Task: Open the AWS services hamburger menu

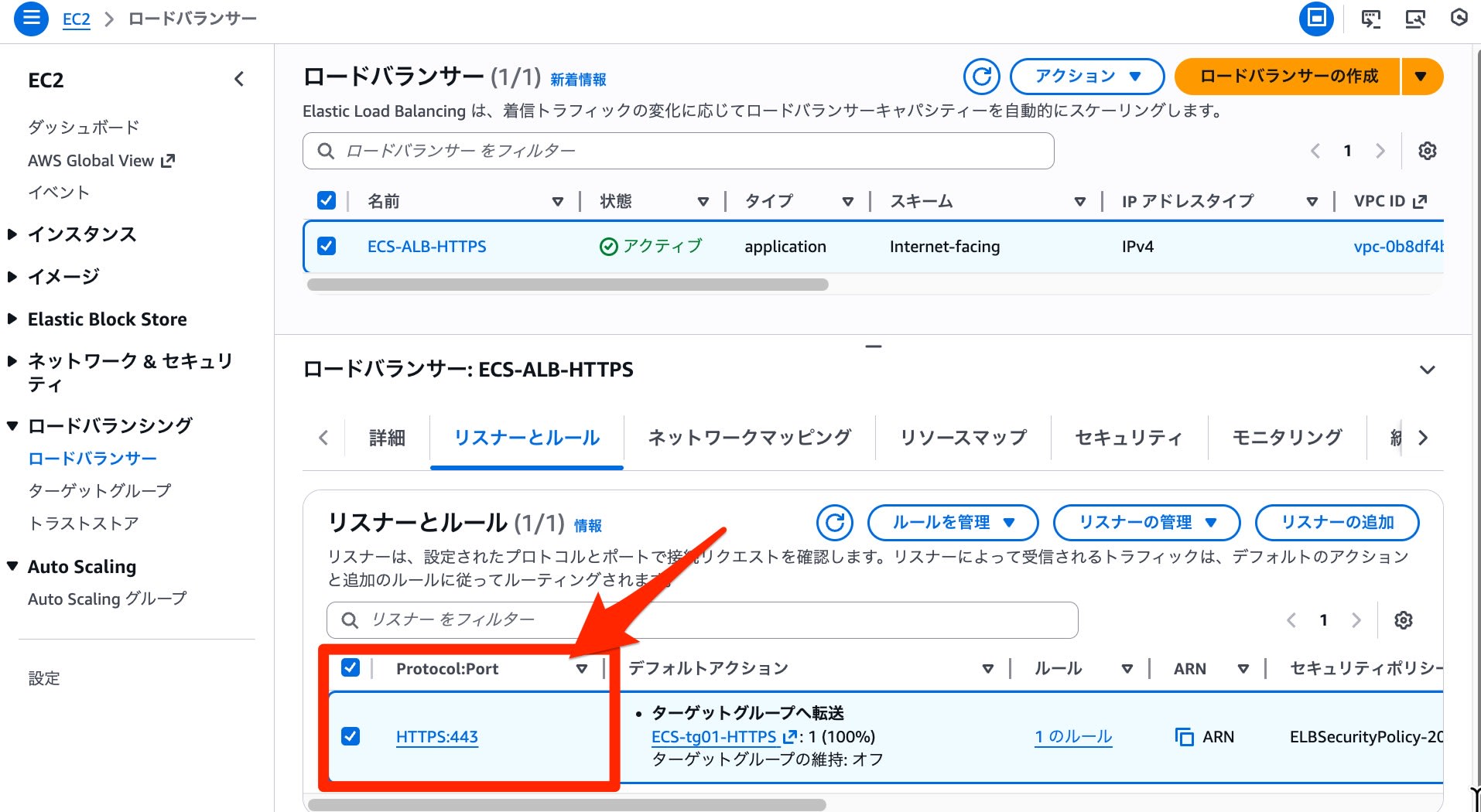Action: click(32, 18)
